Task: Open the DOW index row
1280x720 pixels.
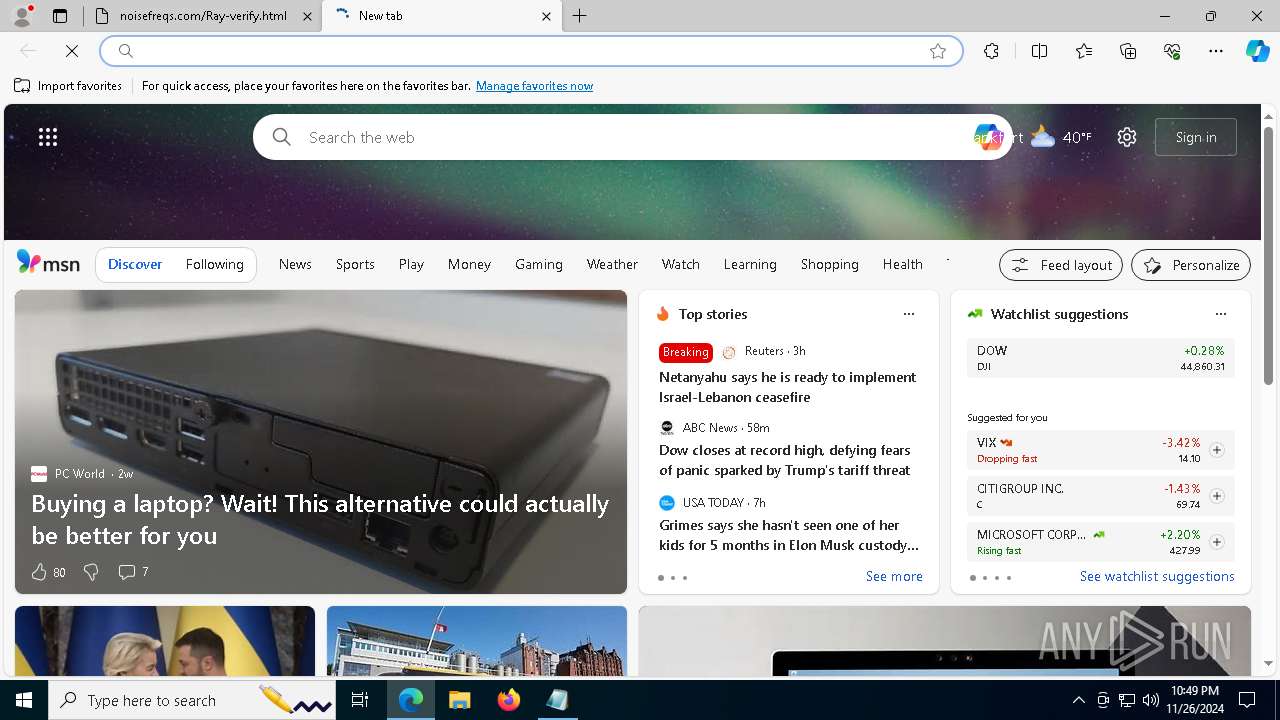Action: point(1100,358)
